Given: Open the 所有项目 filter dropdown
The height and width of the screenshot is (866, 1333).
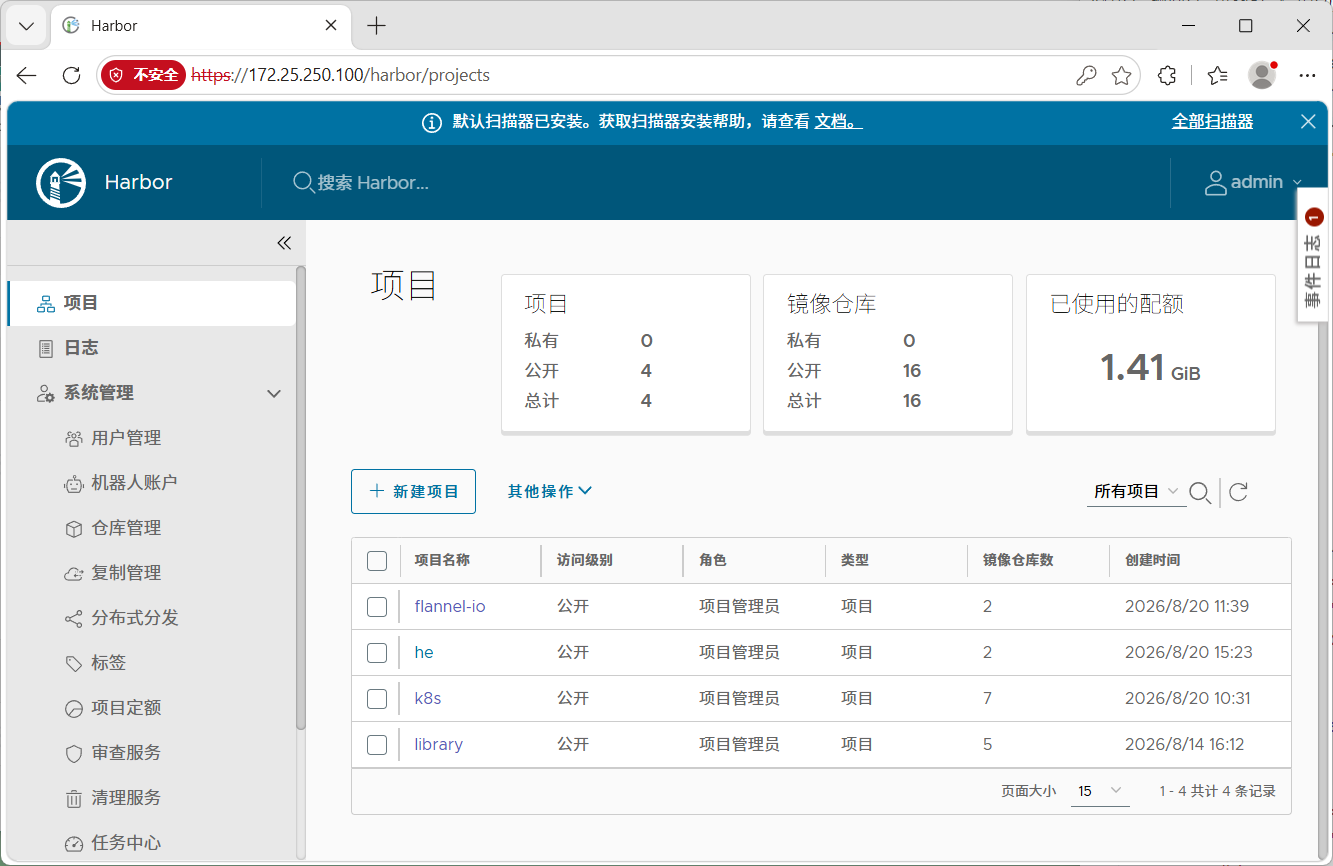Looking at the screenshot, I should click(1136, 491).
